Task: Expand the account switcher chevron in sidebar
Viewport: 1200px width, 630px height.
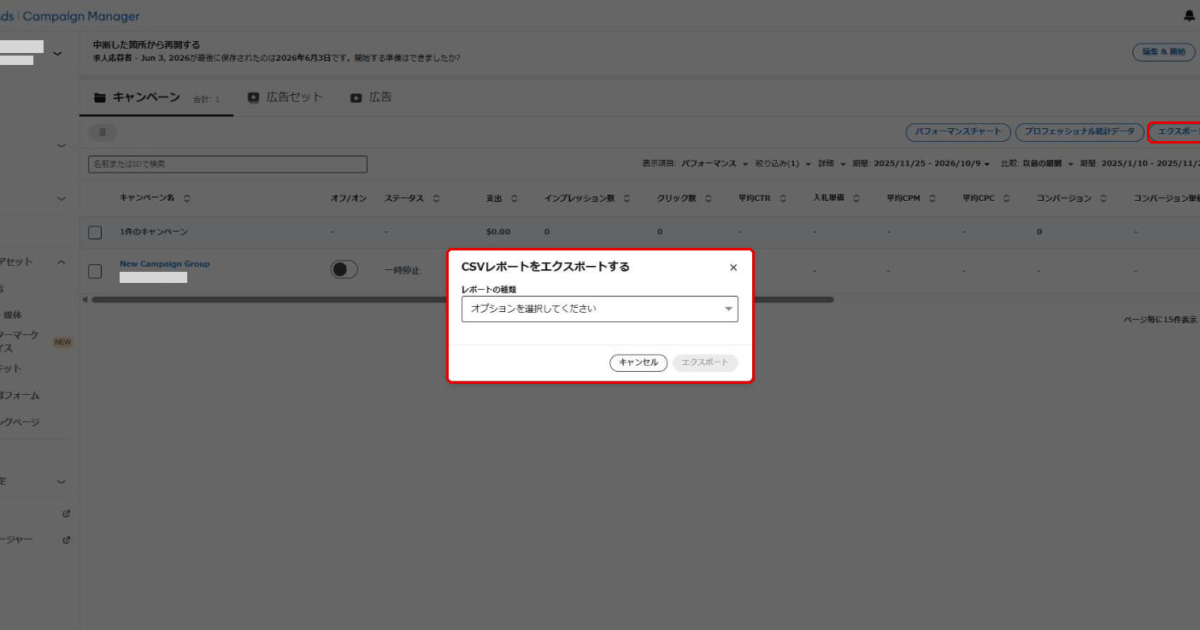Action: (57, 53)
